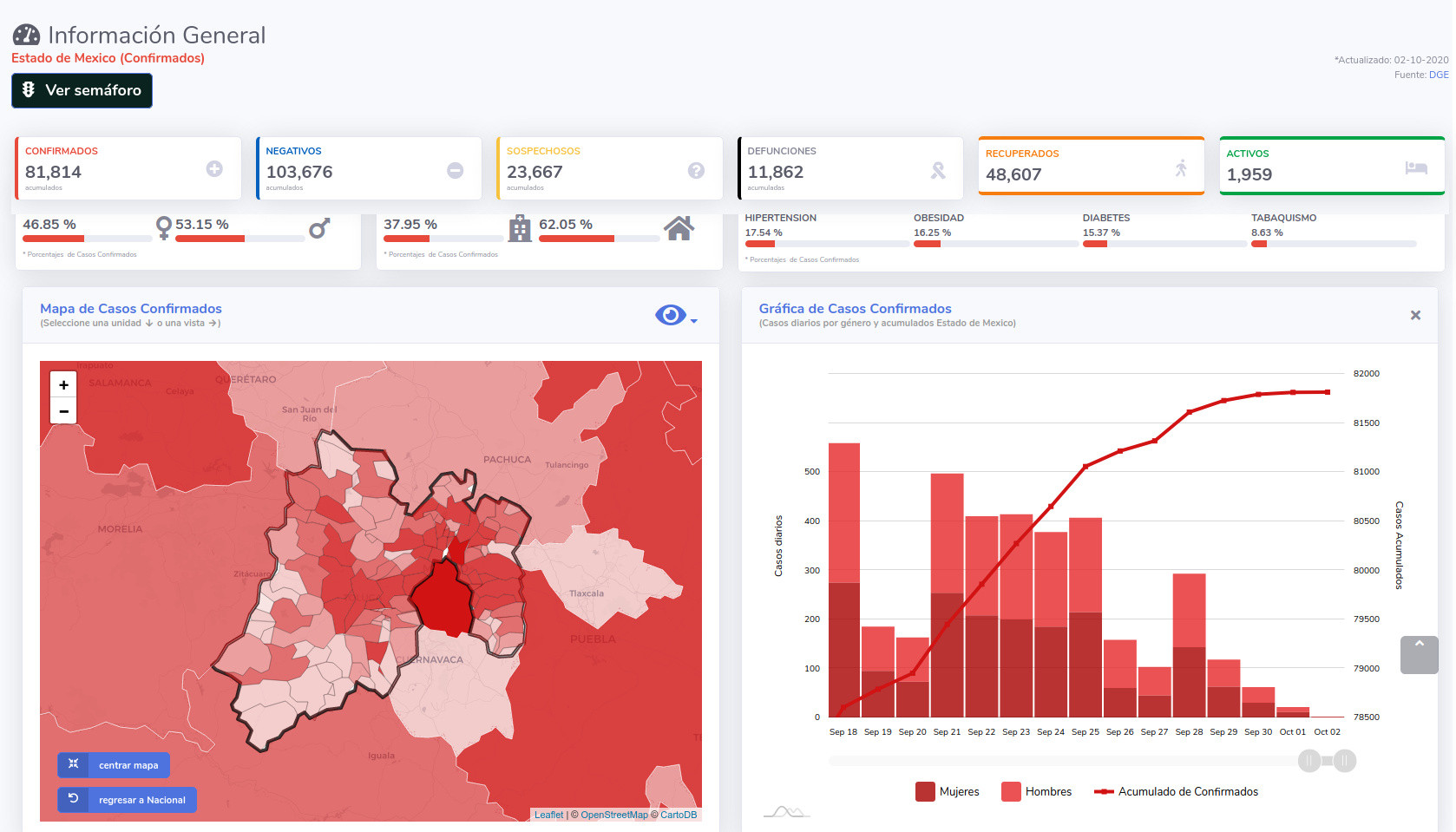
Task: Click the question mark icon in Sospechosos card
Action: (696, 171)
